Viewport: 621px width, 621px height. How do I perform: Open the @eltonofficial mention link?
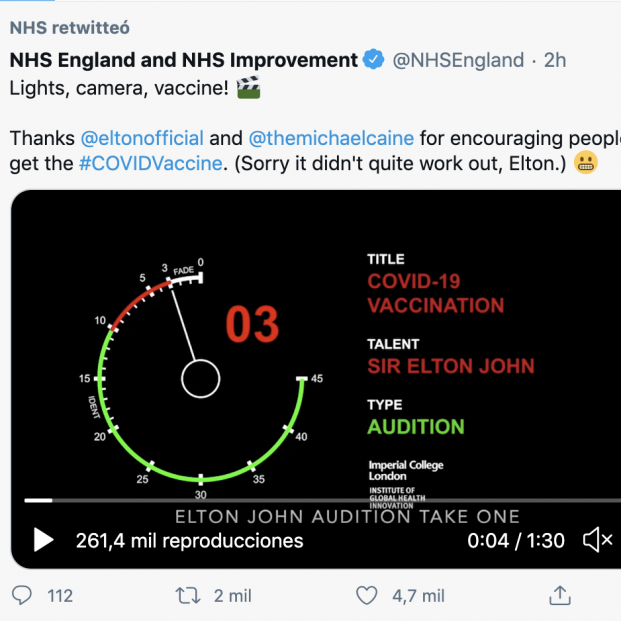point(142,137)
